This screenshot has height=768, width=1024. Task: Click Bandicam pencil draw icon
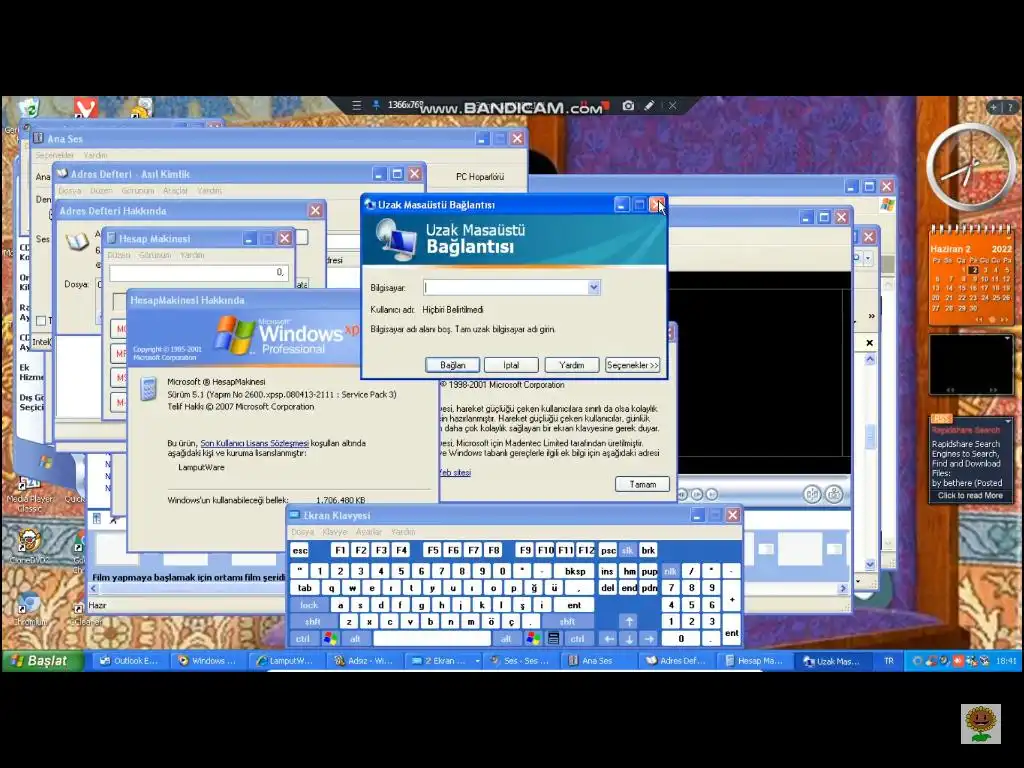[x=649, y=106]
